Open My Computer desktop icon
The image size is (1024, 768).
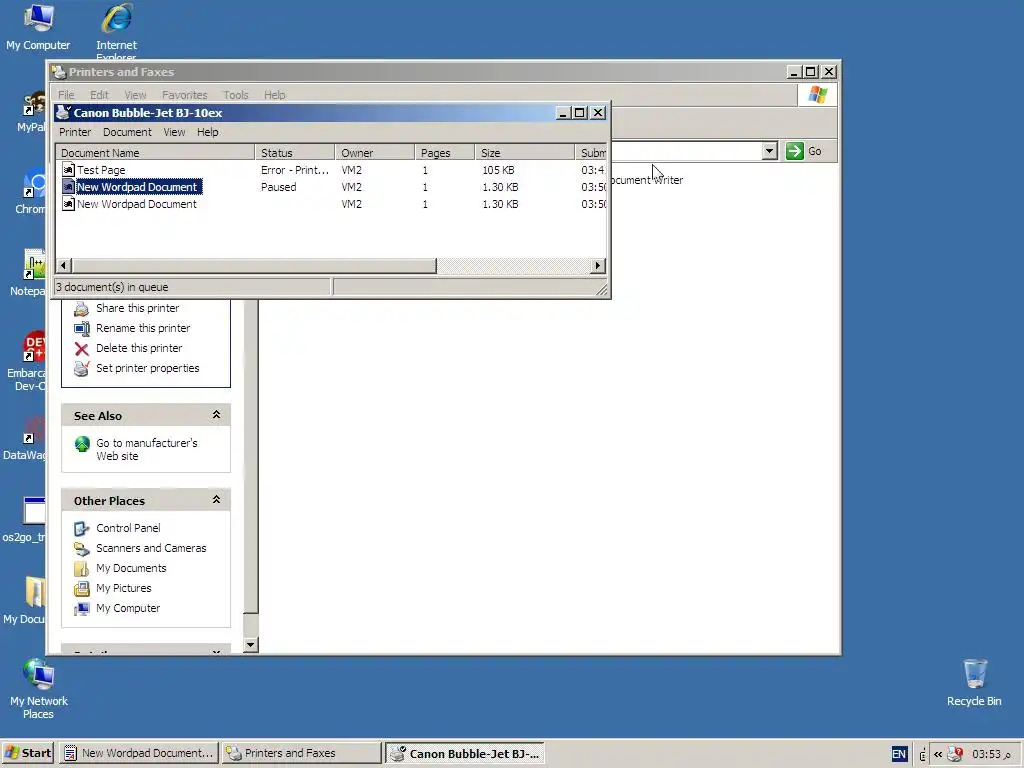(x=39, y=27)
